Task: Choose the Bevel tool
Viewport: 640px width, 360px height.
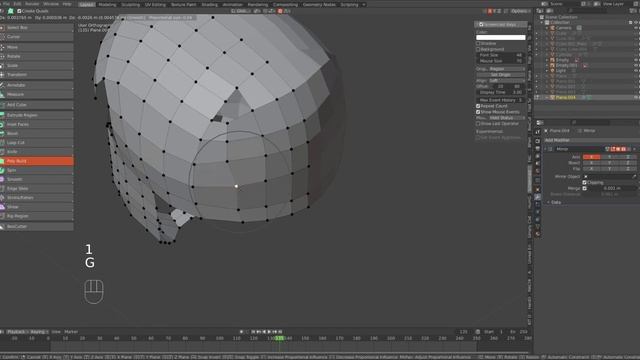Action: point(37,133)
